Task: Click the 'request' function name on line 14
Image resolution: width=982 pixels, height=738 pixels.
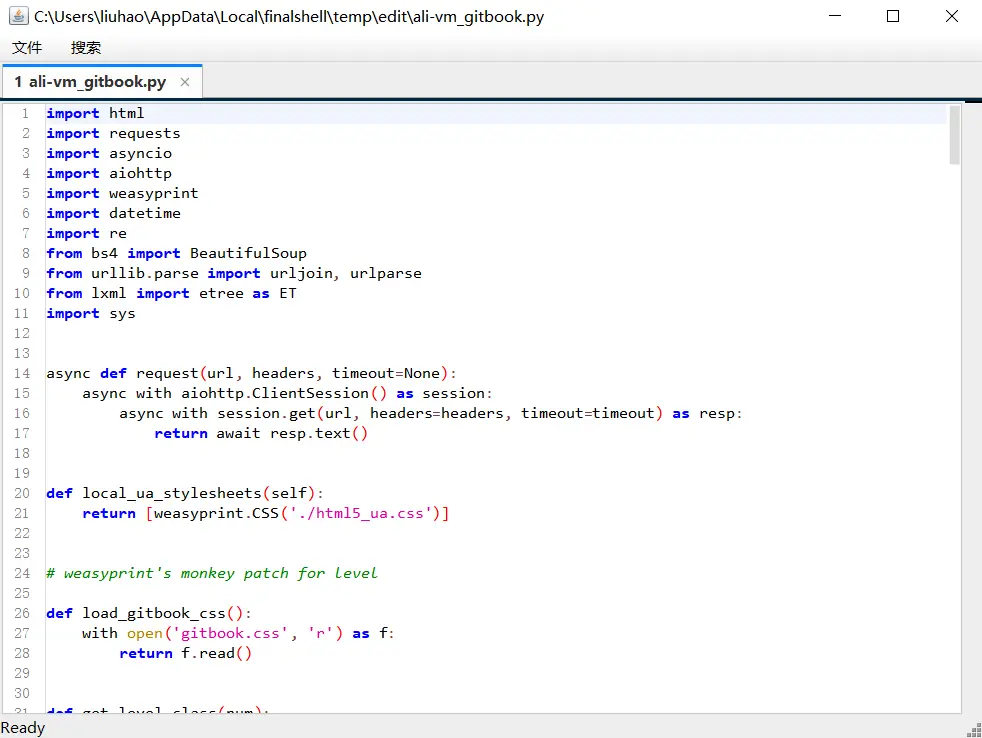Action: click(167, 374)
